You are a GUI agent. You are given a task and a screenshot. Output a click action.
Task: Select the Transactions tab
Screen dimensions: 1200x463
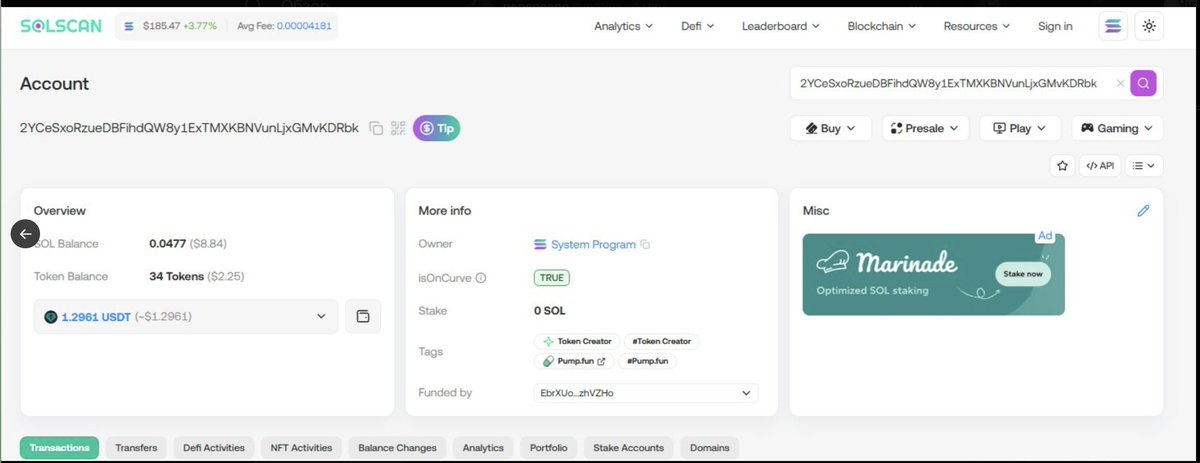coord(59,448)
